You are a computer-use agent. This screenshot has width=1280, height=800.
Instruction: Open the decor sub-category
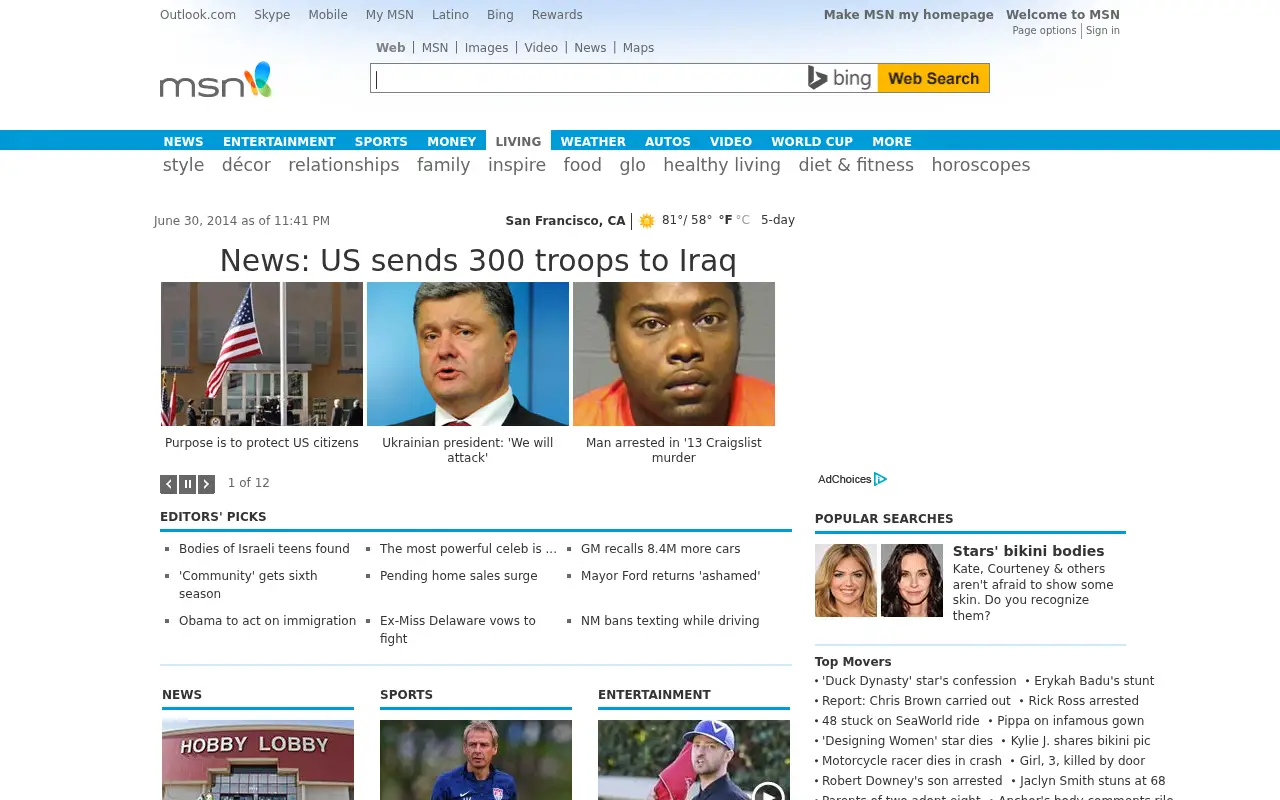[246, 165]
